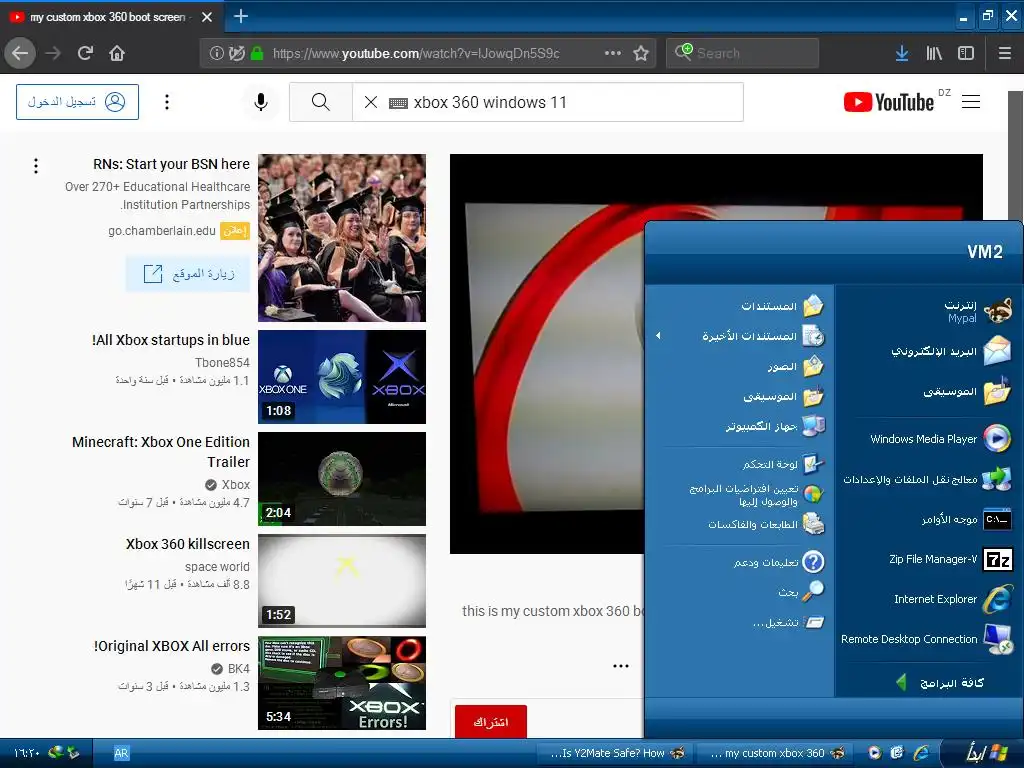Open My Pictures in the Start menu
Image resolution: width=1024 pixels, height=768 pixels.
[795, 366]
